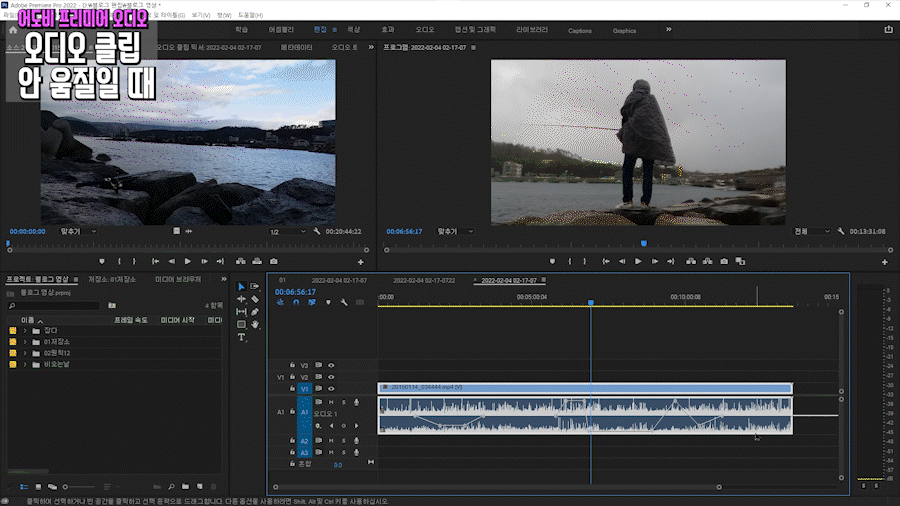Open Program monitor zoom level dropdown

pyautogui.click(x=455, y=231)
